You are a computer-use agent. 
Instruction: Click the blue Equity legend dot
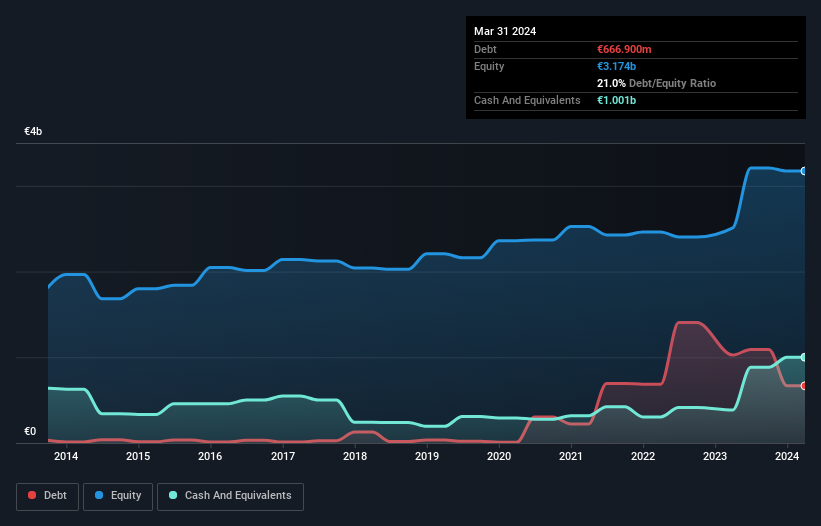point(99,495)
